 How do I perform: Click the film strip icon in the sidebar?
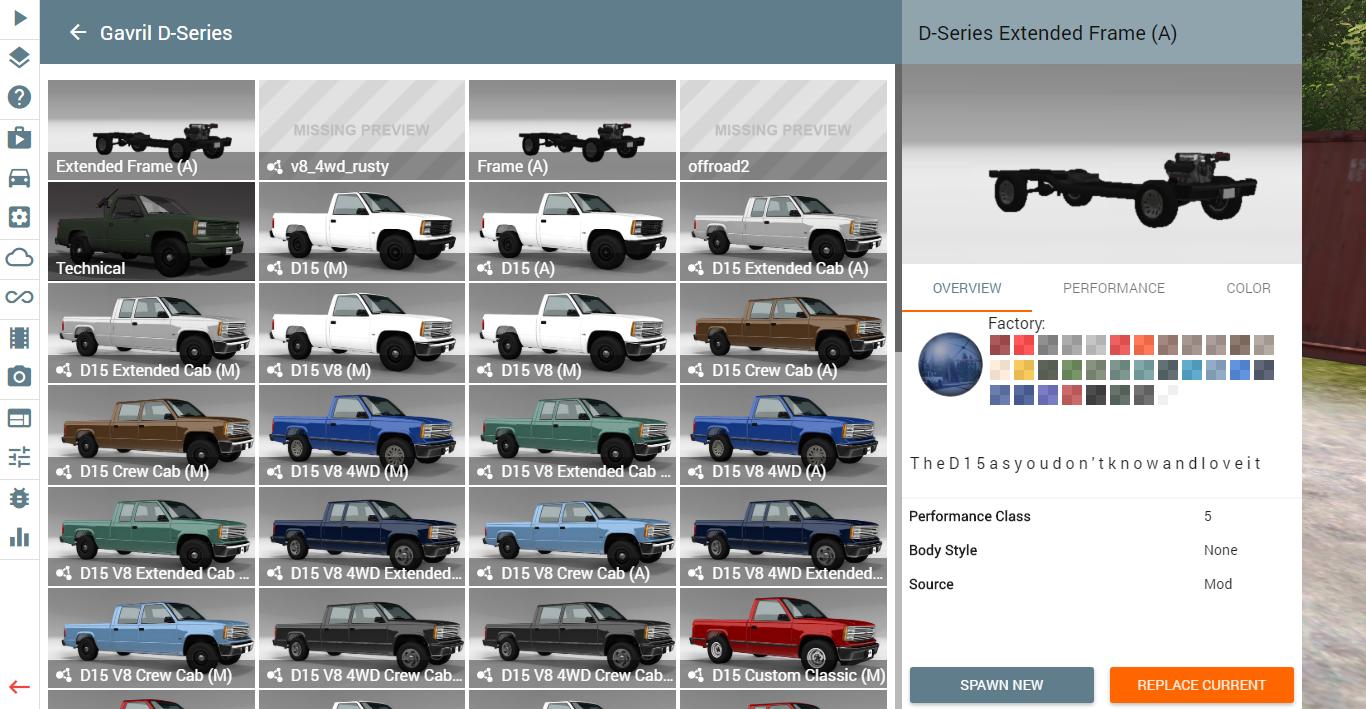(x=19, y=337)
